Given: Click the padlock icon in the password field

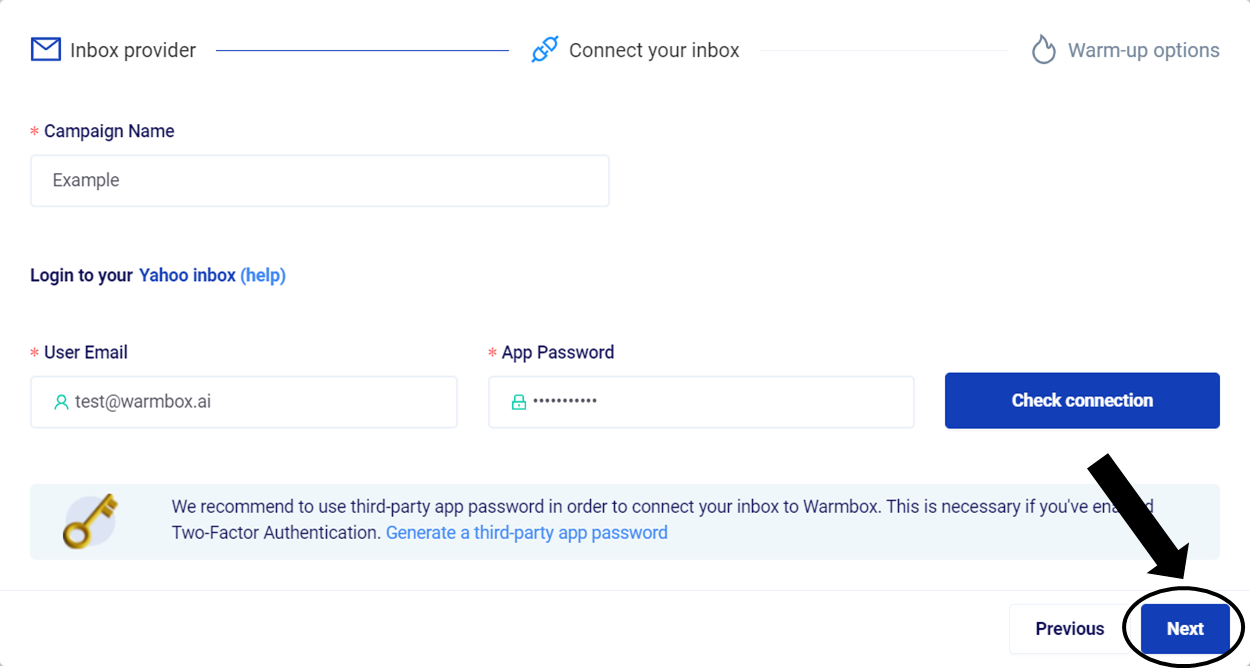Looking at the screenshot, I should click(518, 402).
